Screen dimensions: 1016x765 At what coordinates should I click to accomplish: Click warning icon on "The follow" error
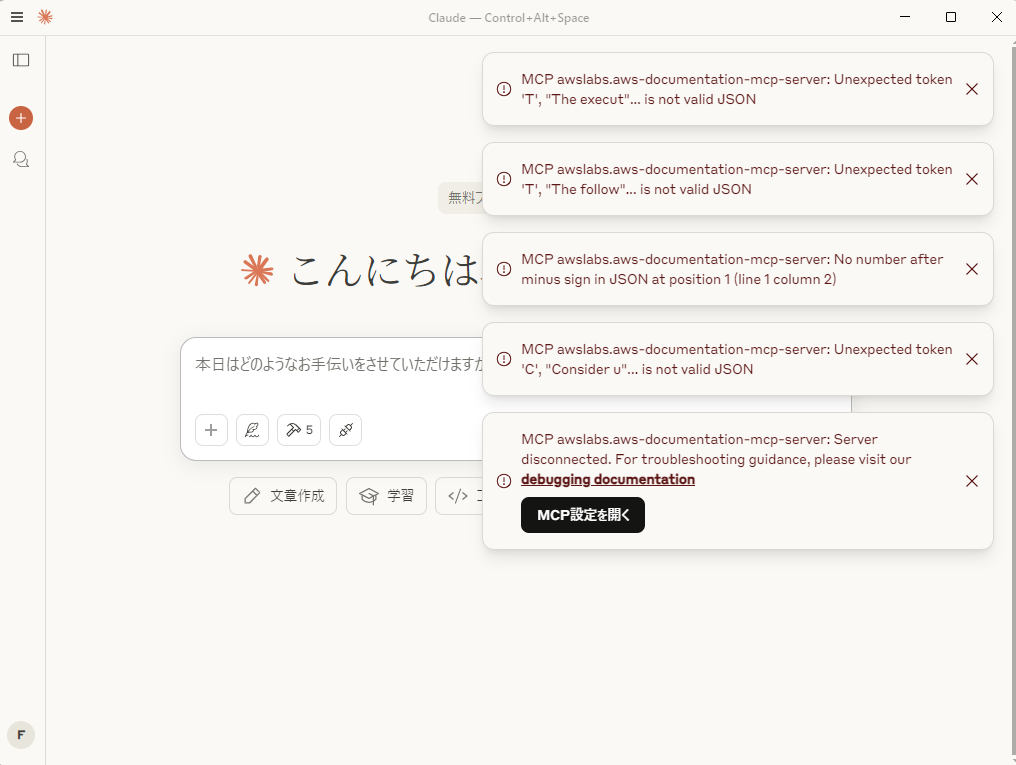(504, 179)
